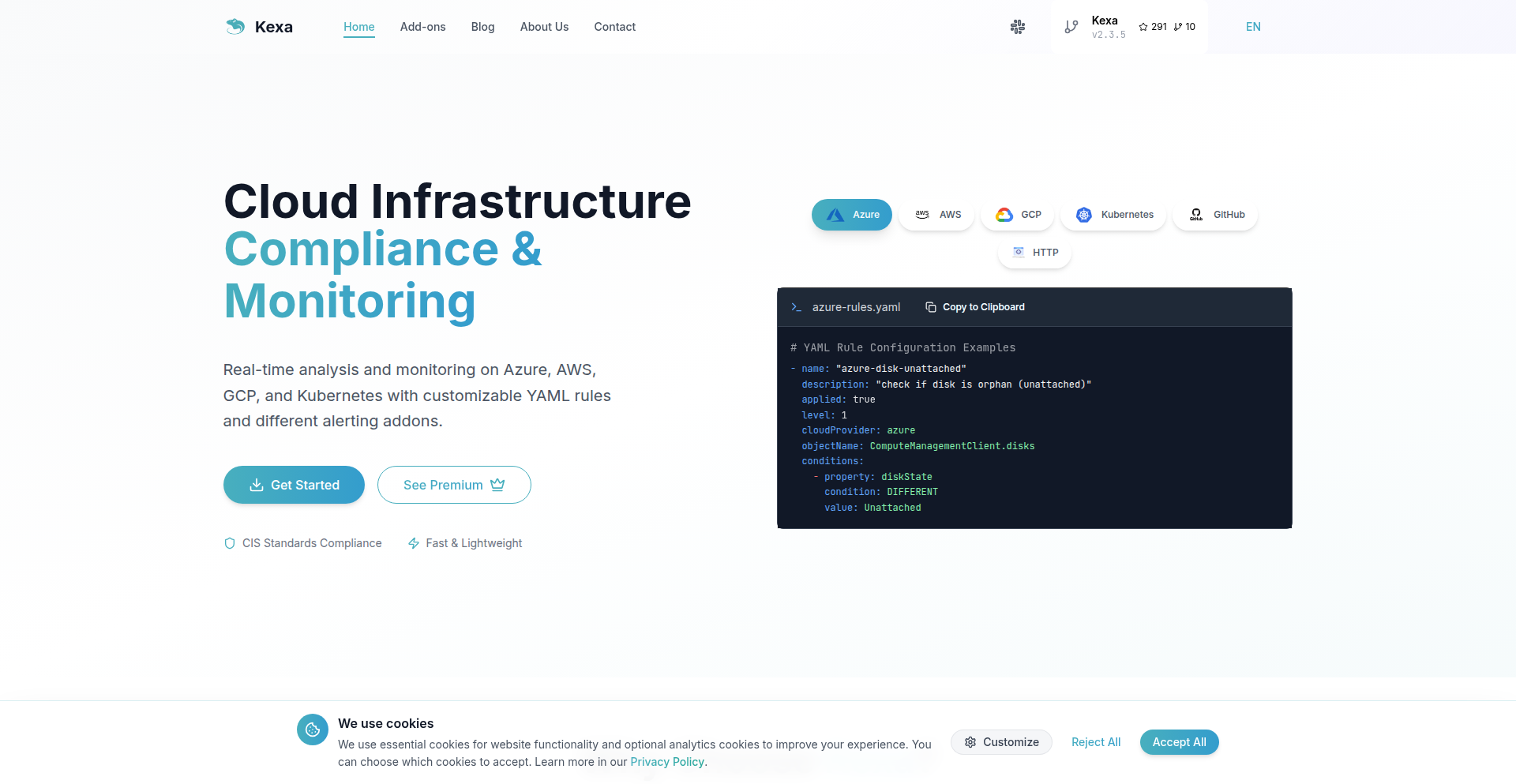Click the Fast & Lightweight label

474,543
